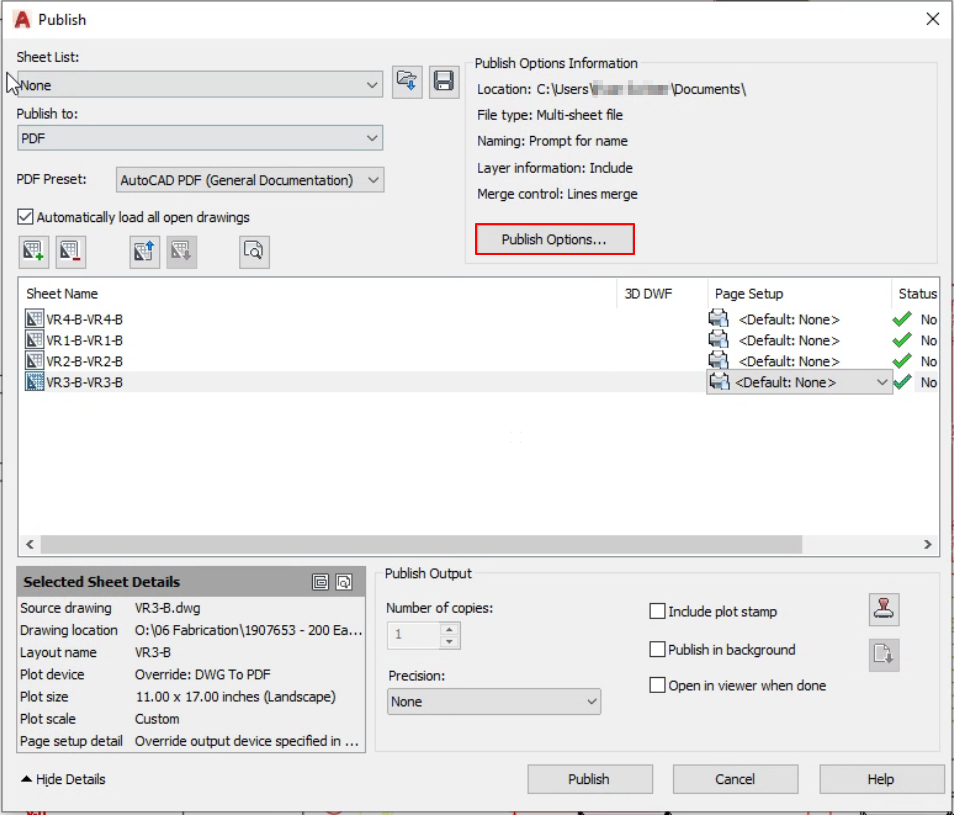Click the Sheet Name column header
The width and height of the screenshot is (954, 815).
tap(62, 294)
